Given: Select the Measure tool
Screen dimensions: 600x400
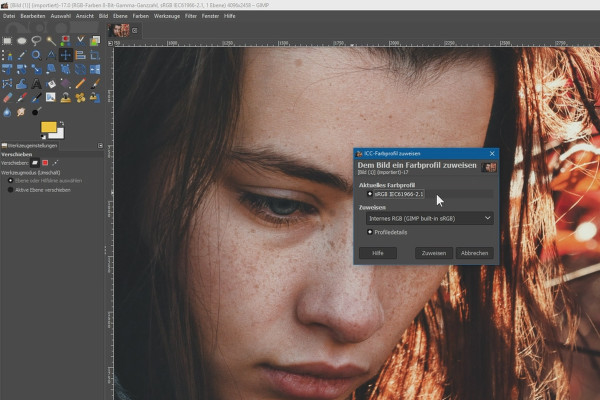Looking at the screenshot, I should [51, 55].
